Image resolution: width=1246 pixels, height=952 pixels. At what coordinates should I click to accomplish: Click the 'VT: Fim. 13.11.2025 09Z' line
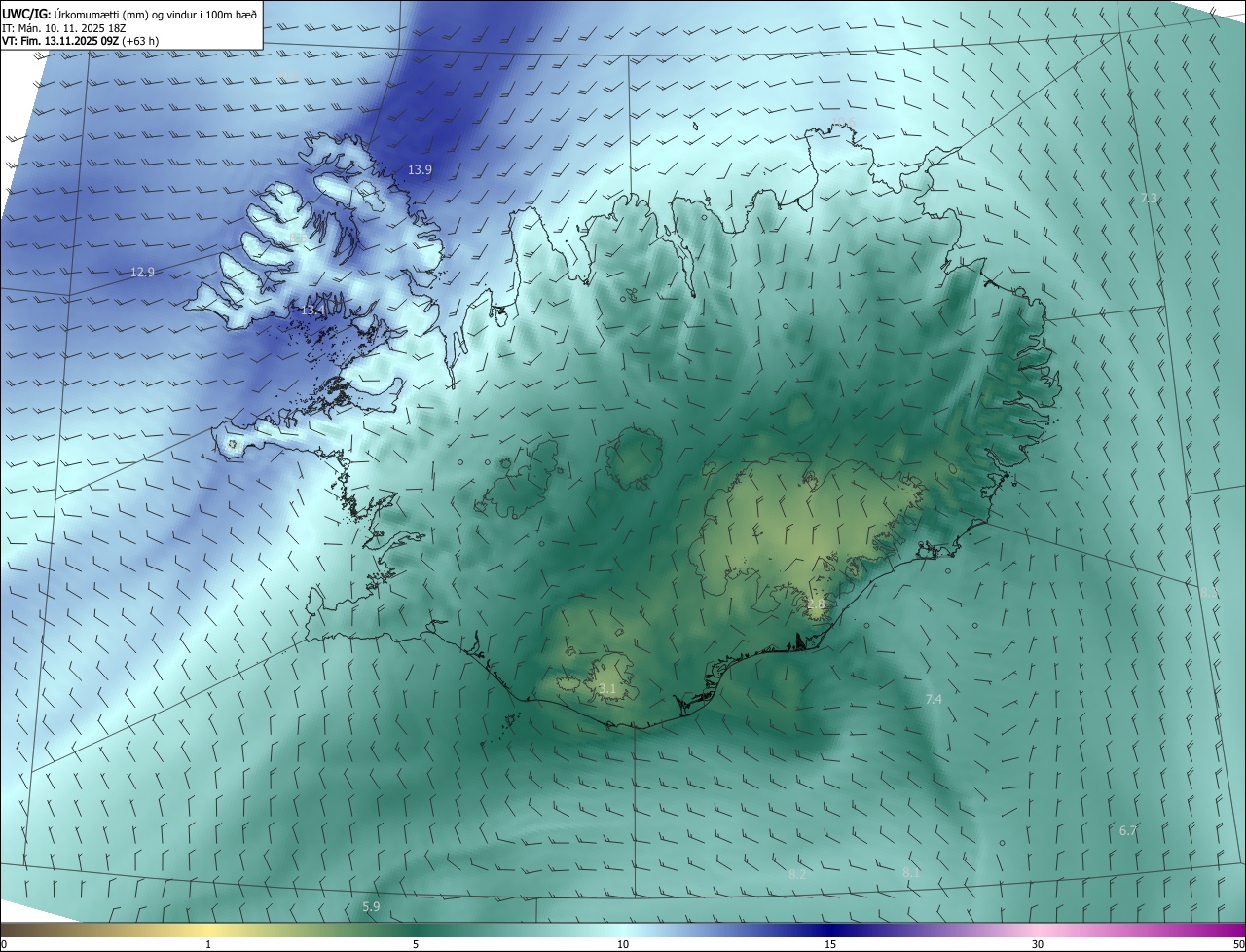pos(80,41)
